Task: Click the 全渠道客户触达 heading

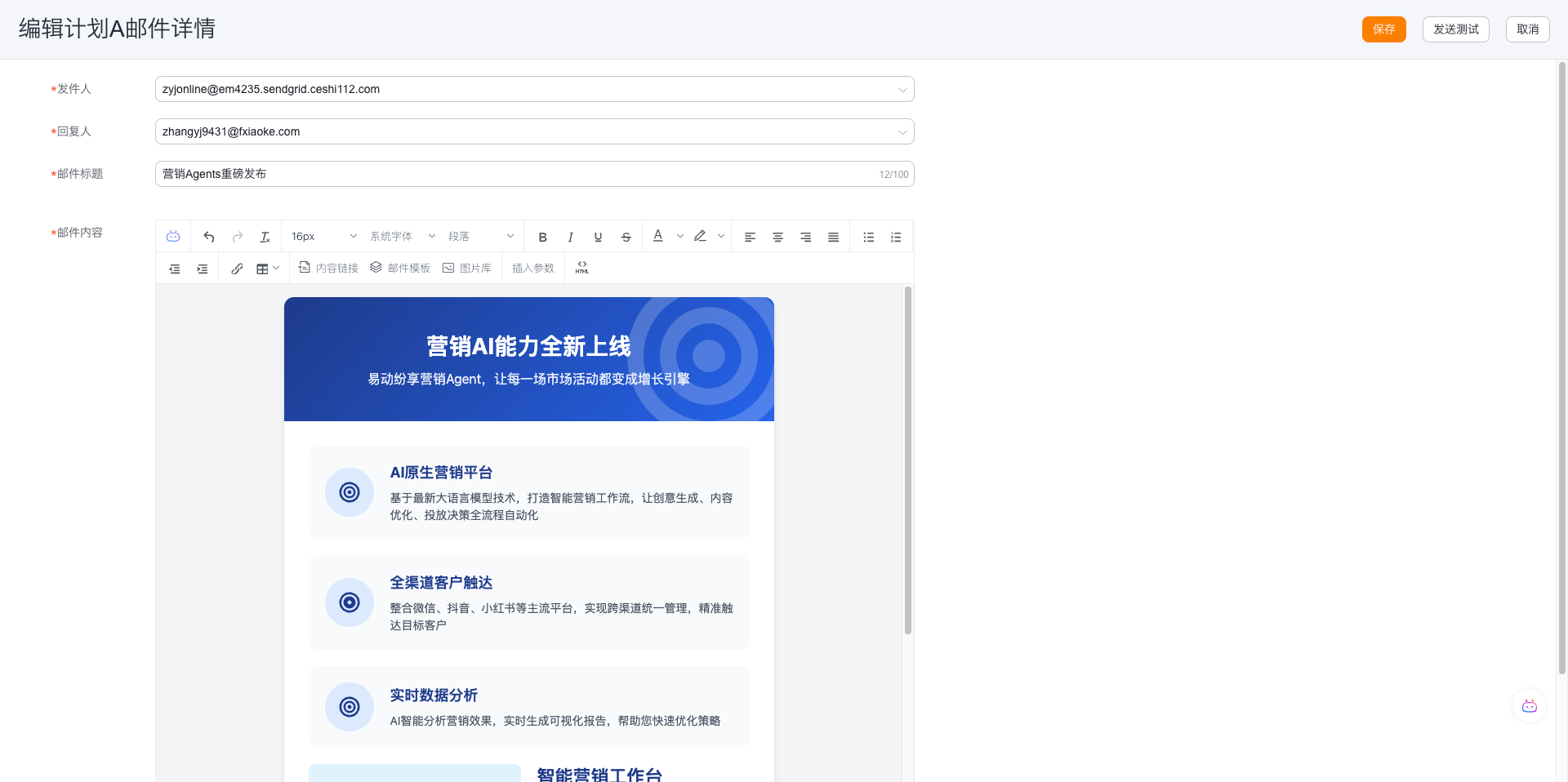Action: [x=441, y=583]
